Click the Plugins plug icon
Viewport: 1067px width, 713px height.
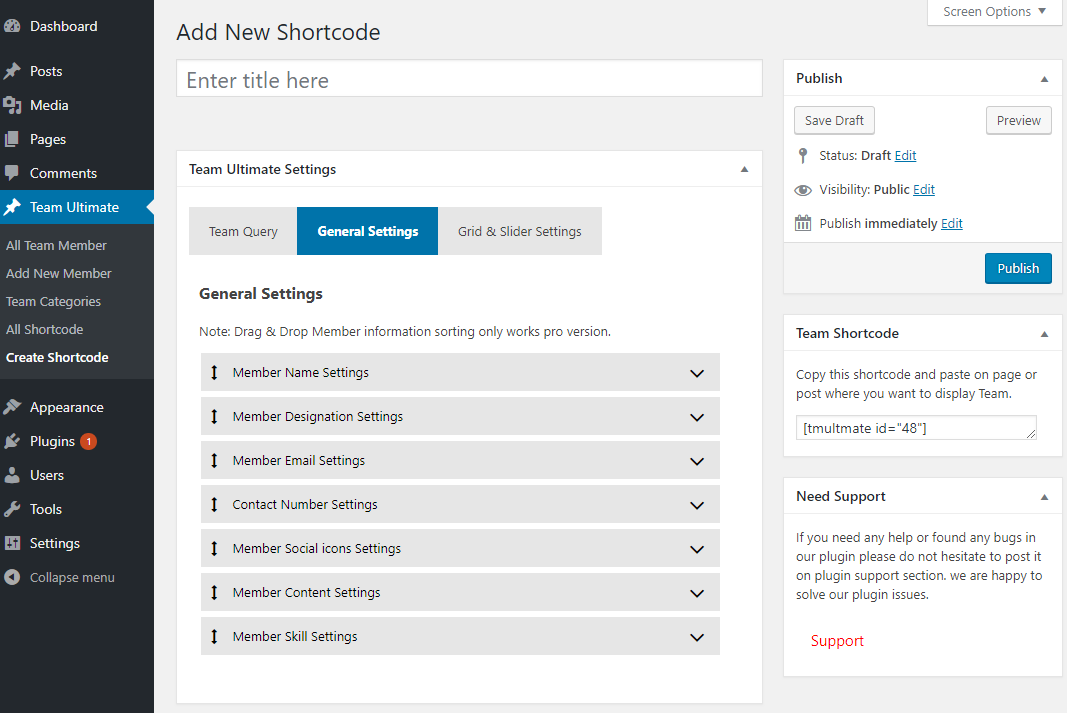coord(12,441)
